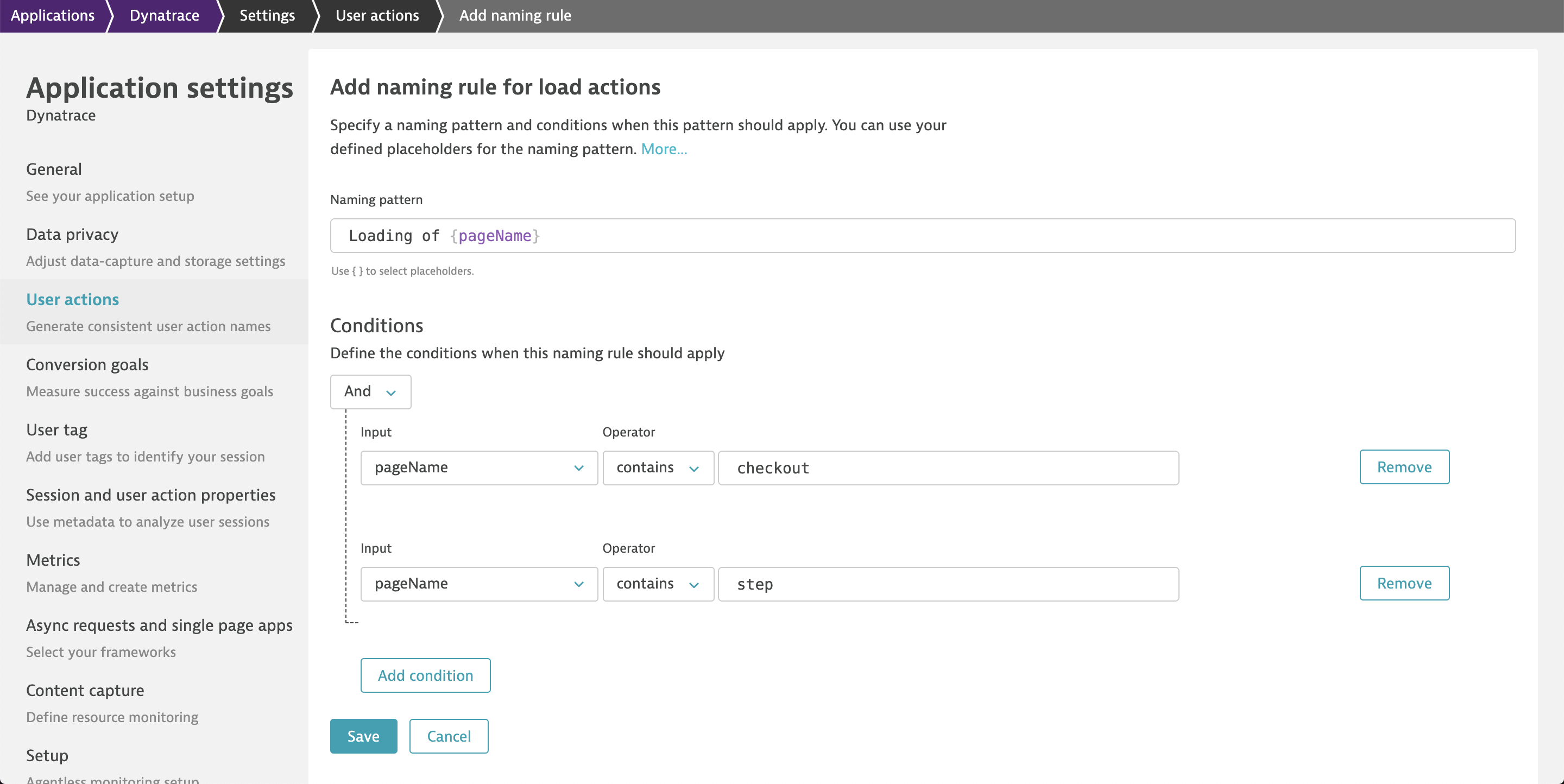Follow the More... link
The height and width of the screenshot is (784, 1564).
tap(664, 149)
